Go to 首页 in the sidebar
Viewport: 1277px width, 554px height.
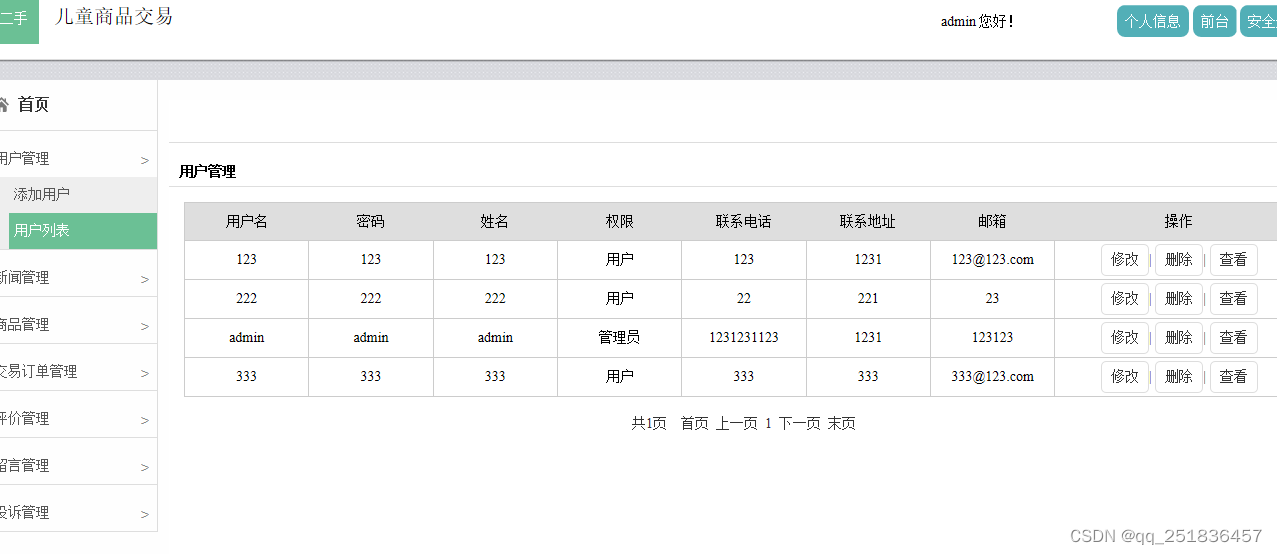click(33, 105)
